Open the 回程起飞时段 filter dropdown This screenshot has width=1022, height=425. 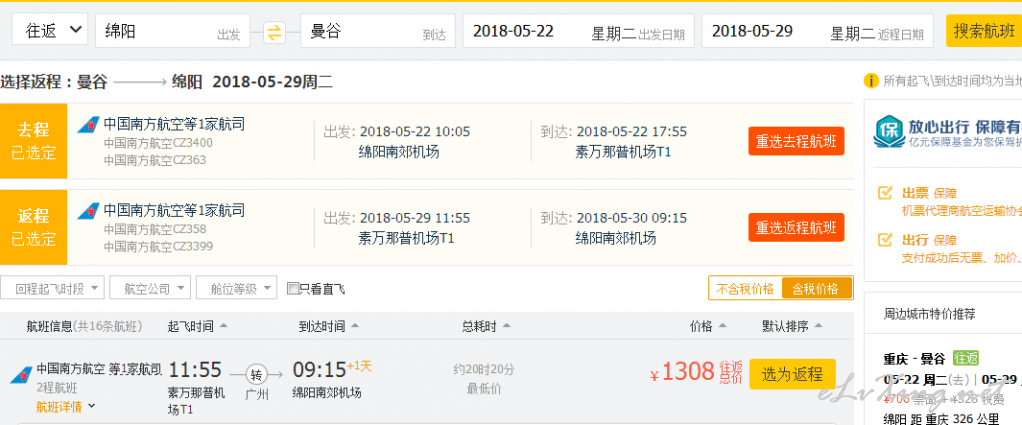52,288
